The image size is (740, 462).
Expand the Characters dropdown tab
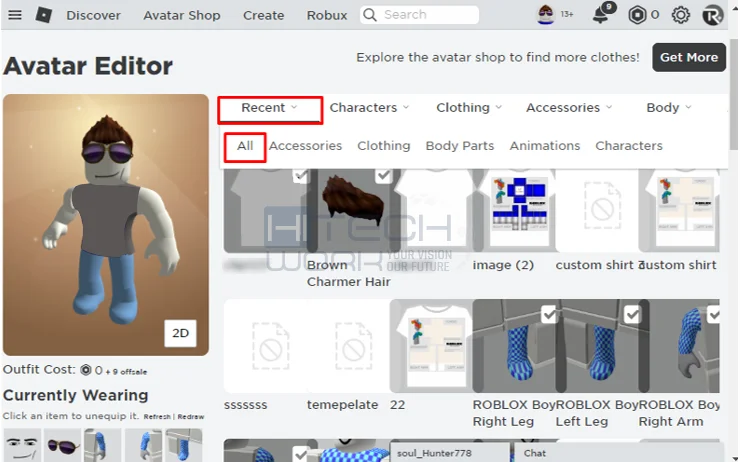click(369, 108)
